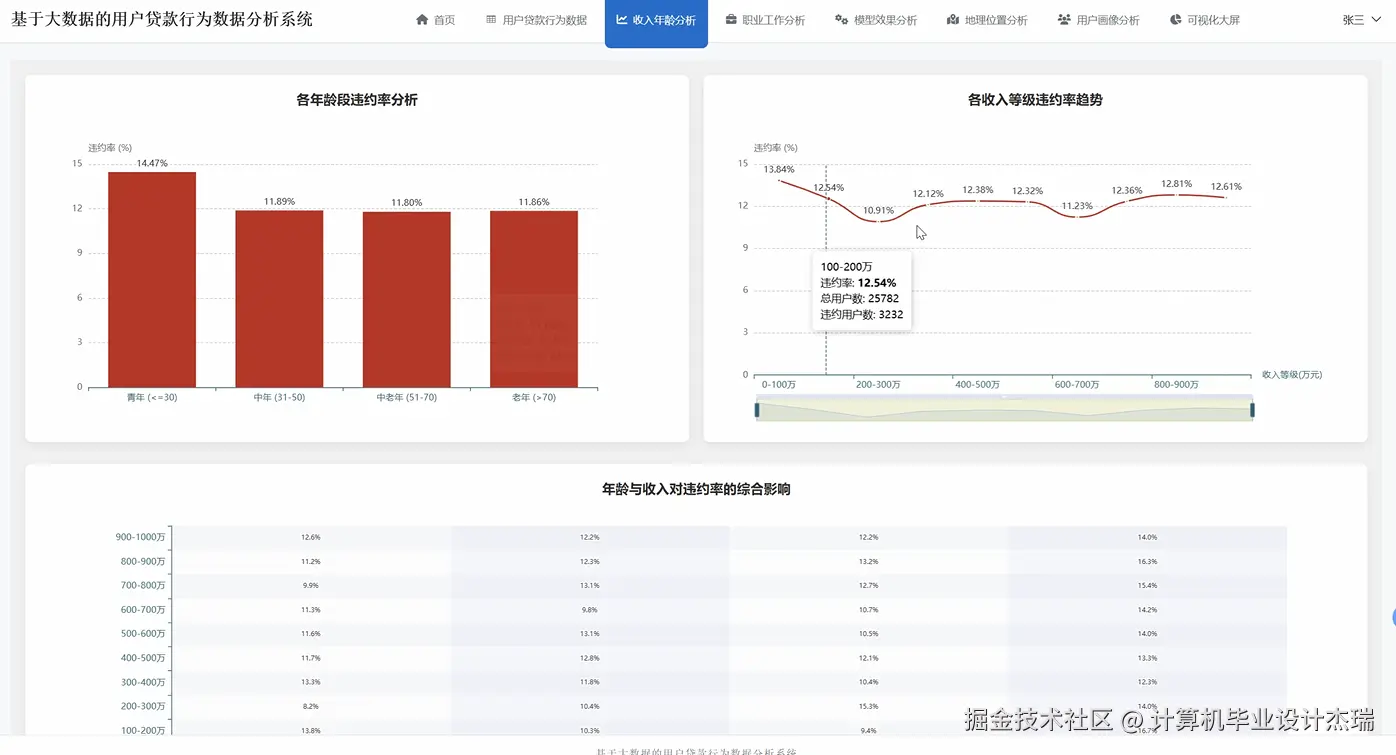Screen dimensions: 1396x755
Task: Click the 各收入等级违约率趋势 chart title
Action: tap(1035, 100)
